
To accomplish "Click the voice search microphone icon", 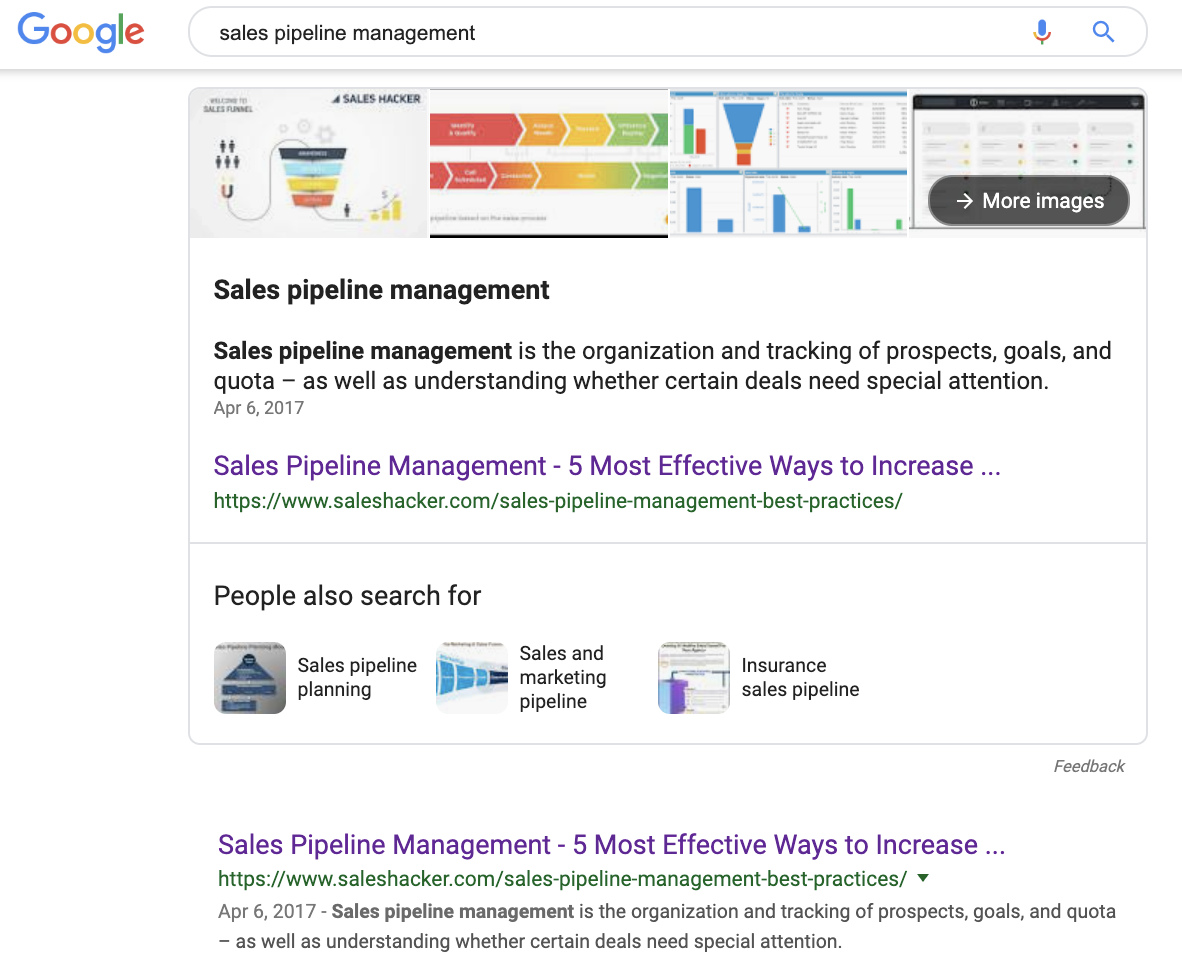I will point(1042,33).
